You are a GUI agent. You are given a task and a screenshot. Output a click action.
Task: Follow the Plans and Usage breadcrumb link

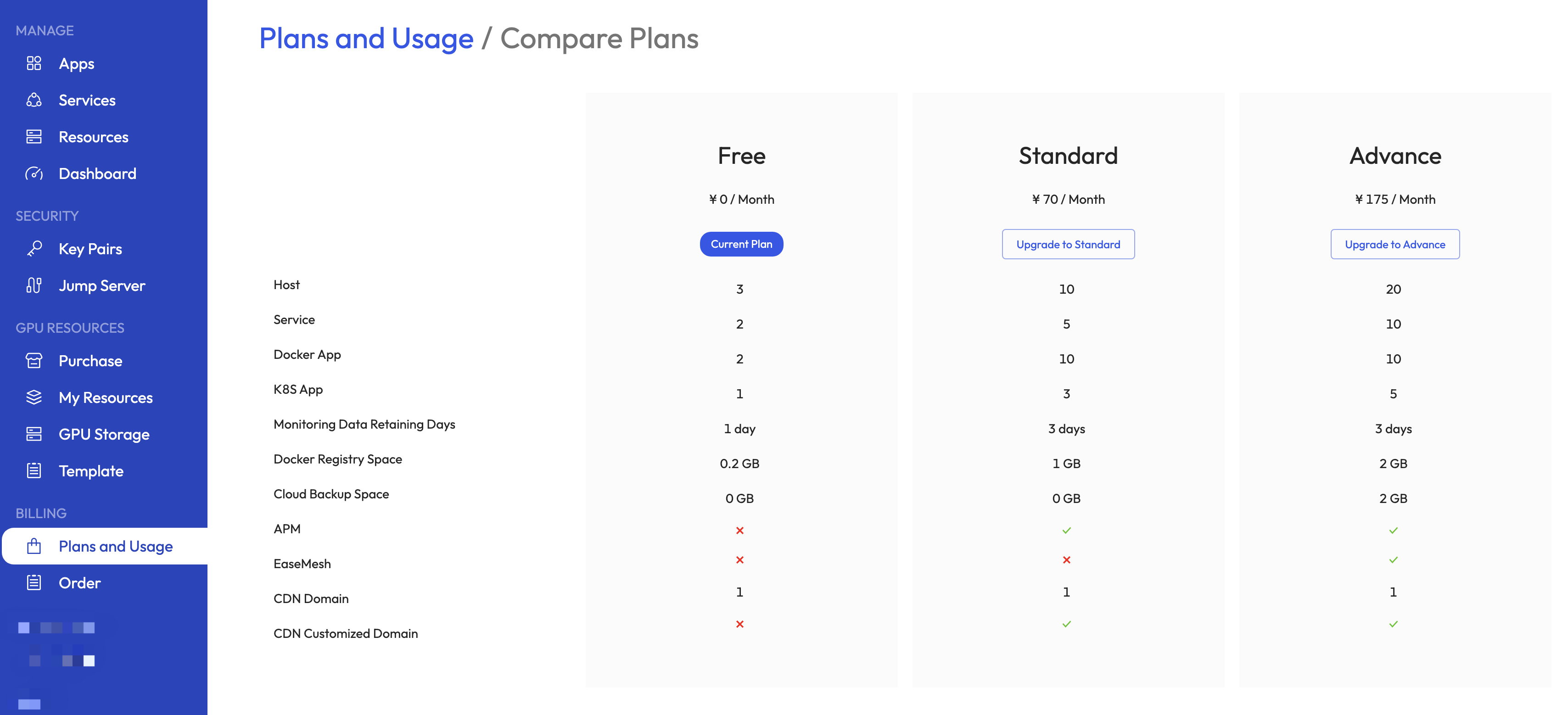[x=366, y=39]
